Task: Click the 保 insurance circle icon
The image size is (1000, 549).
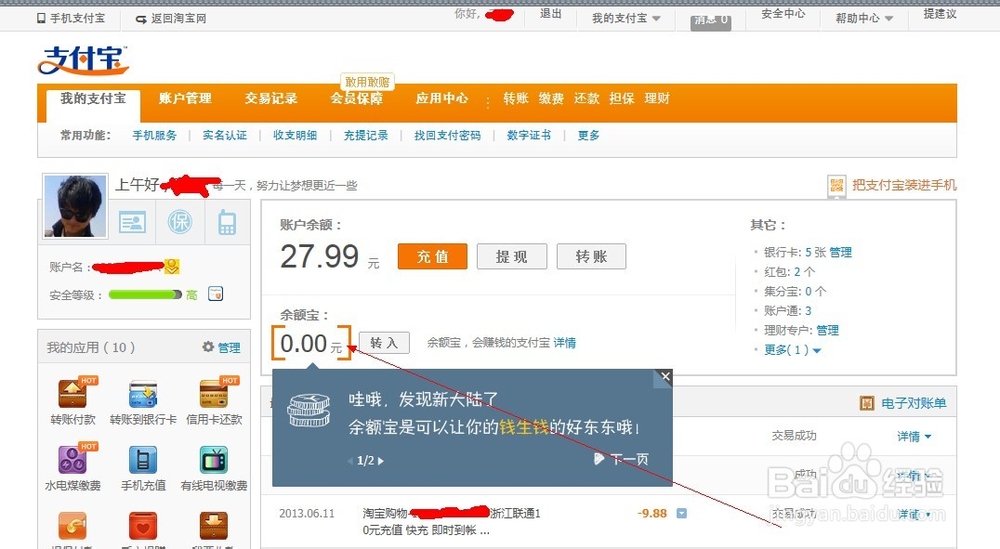Action: [x=180, y=222]
